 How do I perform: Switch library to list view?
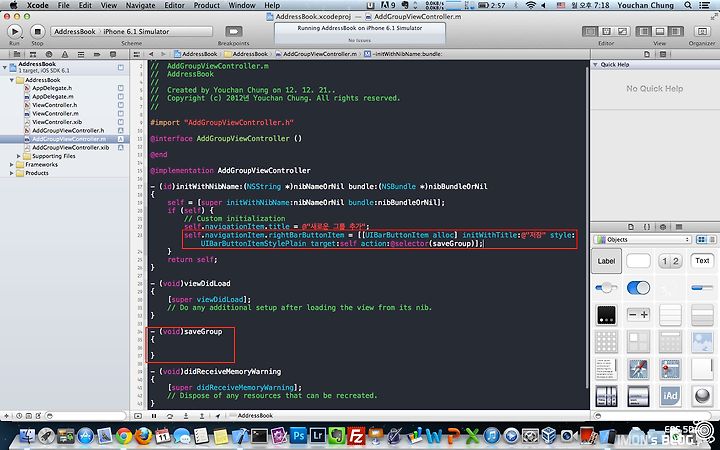[712, 240]
